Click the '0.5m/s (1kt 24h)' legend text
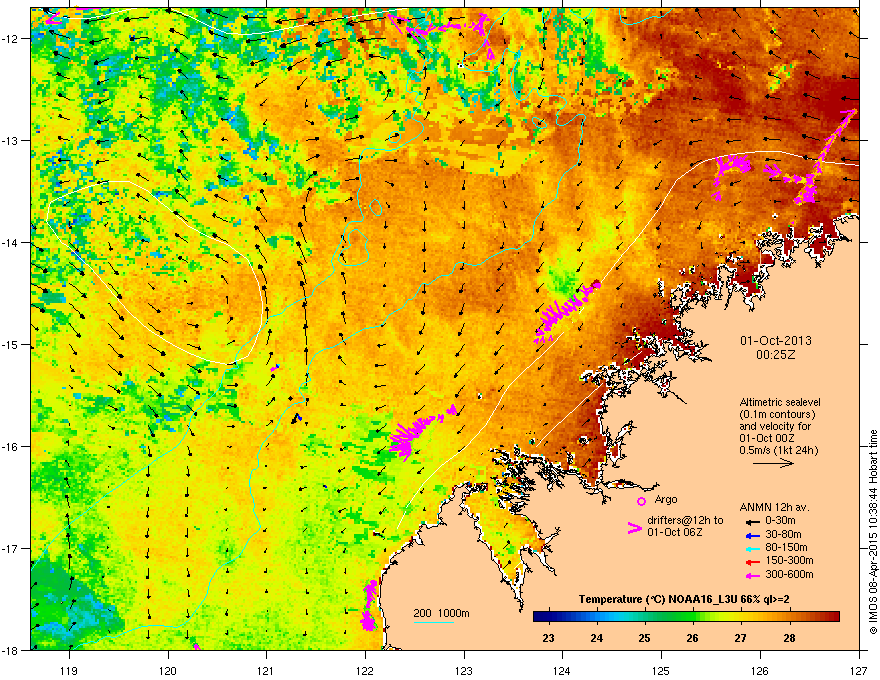880x680 pixels. (x=778, y=450)
